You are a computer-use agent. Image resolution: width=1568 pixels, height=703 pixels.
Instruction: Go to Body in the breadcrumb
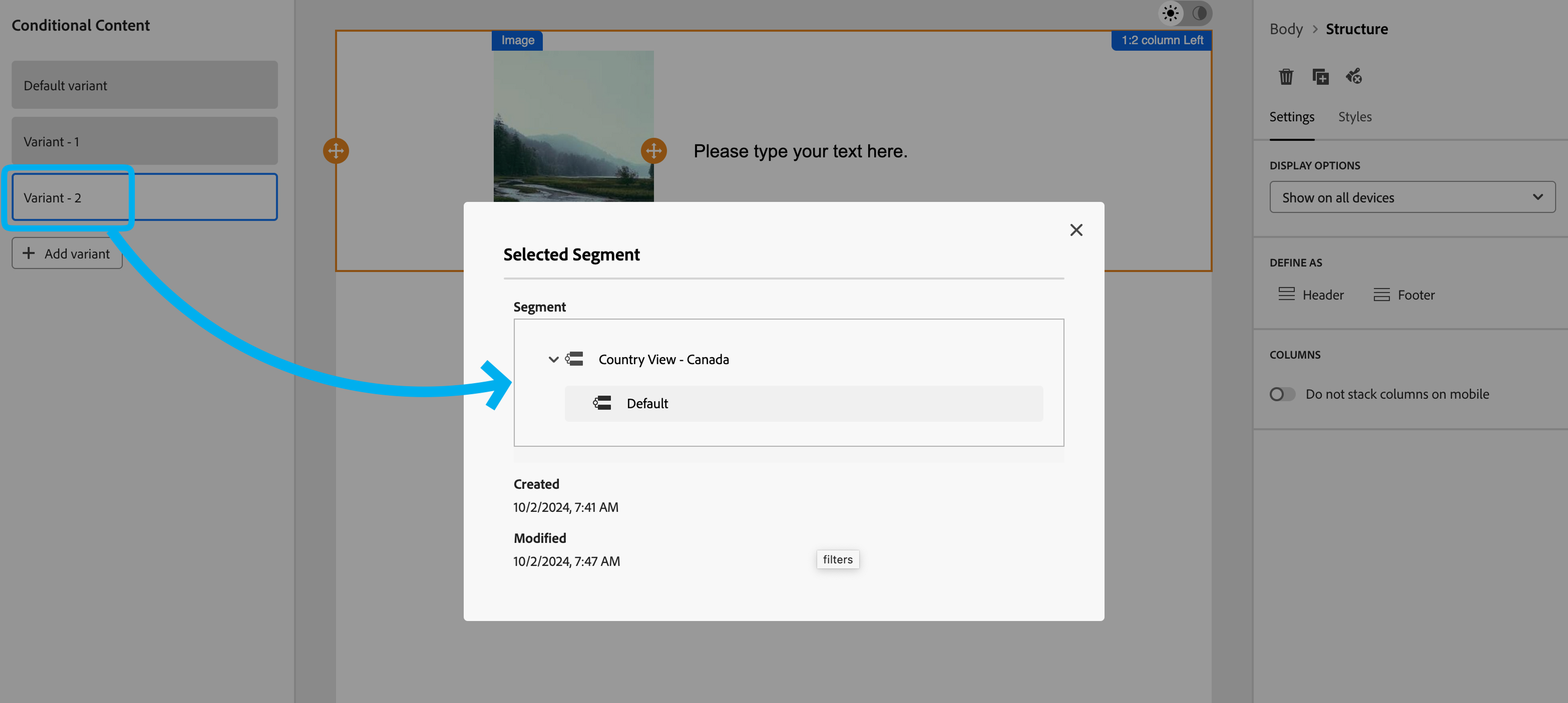1286,29
